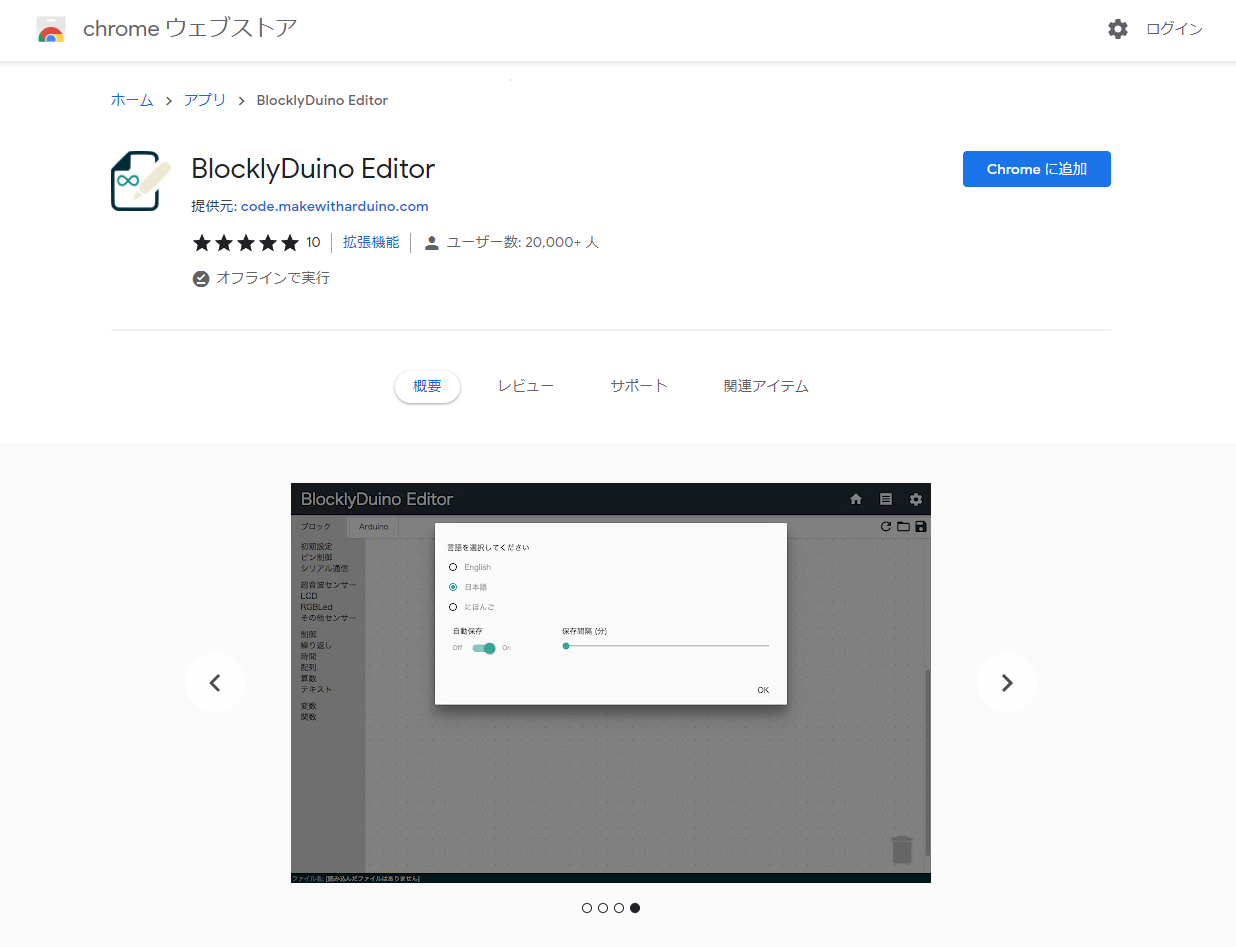Click the Chrome Web Store logo icon

[51, 29]
